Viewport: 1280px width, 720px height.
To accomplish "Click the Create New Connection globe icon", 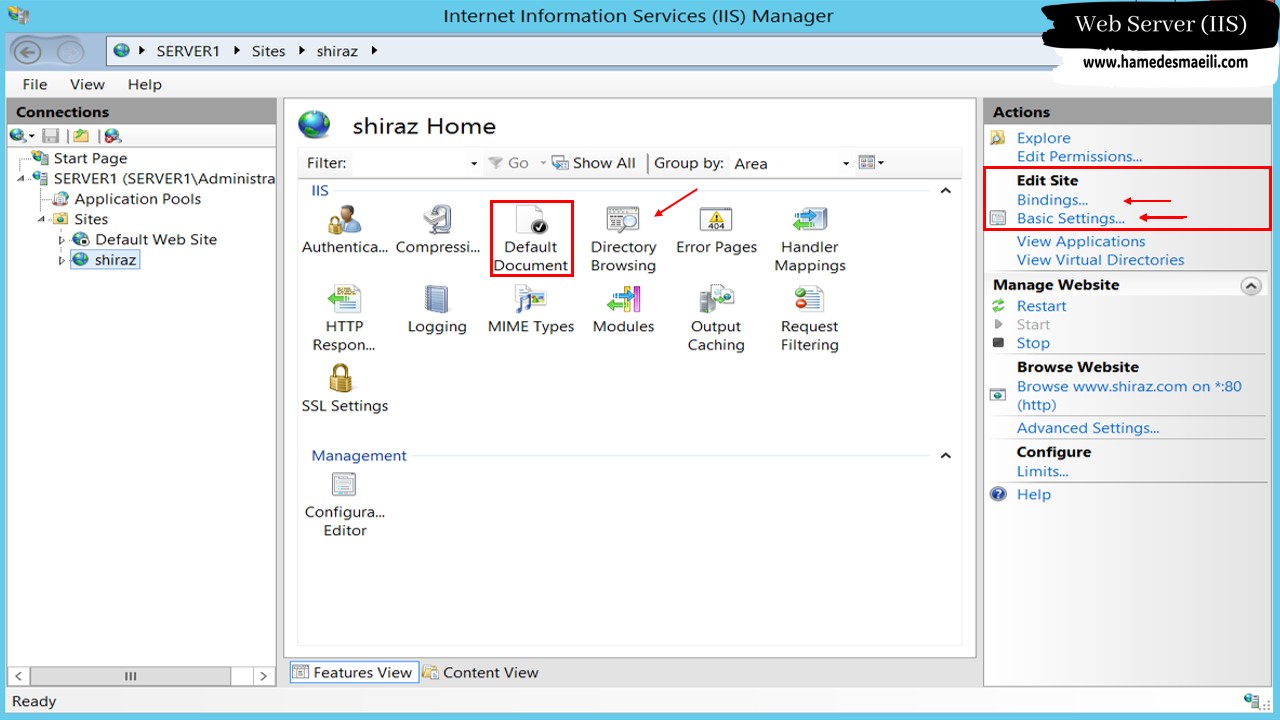I will click(18, 135).
